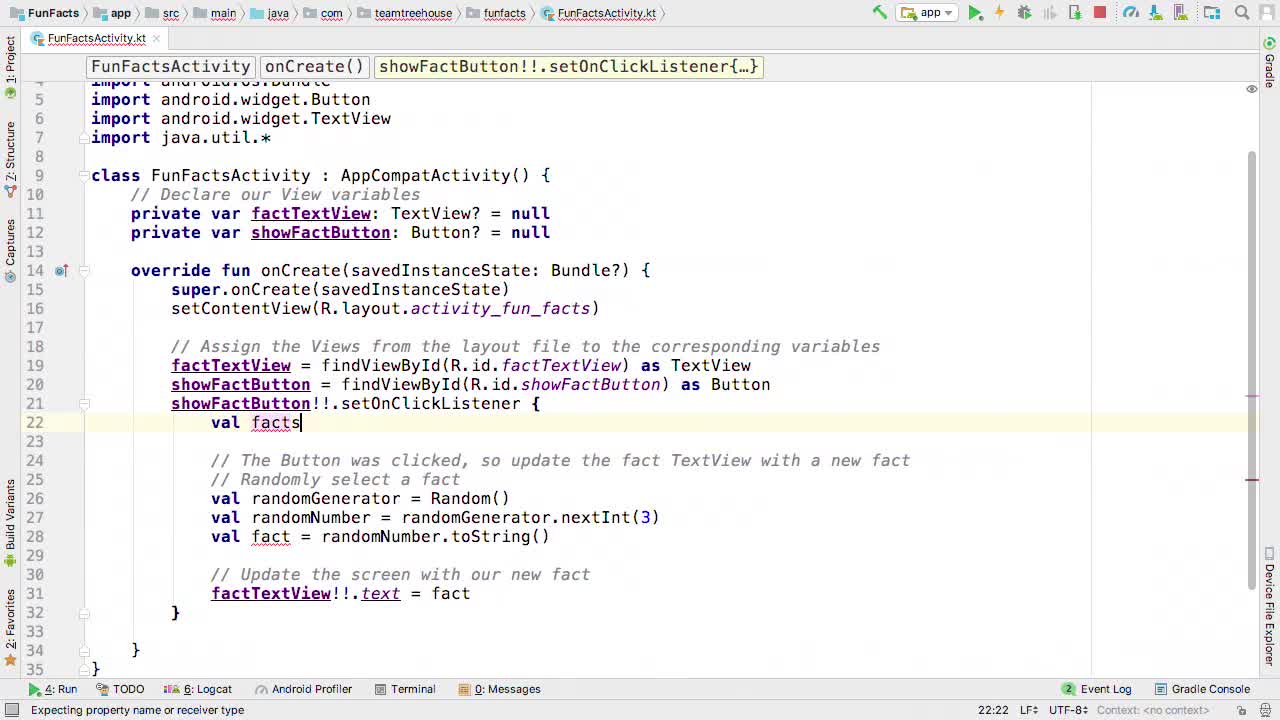
Task: Collapse the FunFactsActivity class fold marker
Action: coord(85,176)
